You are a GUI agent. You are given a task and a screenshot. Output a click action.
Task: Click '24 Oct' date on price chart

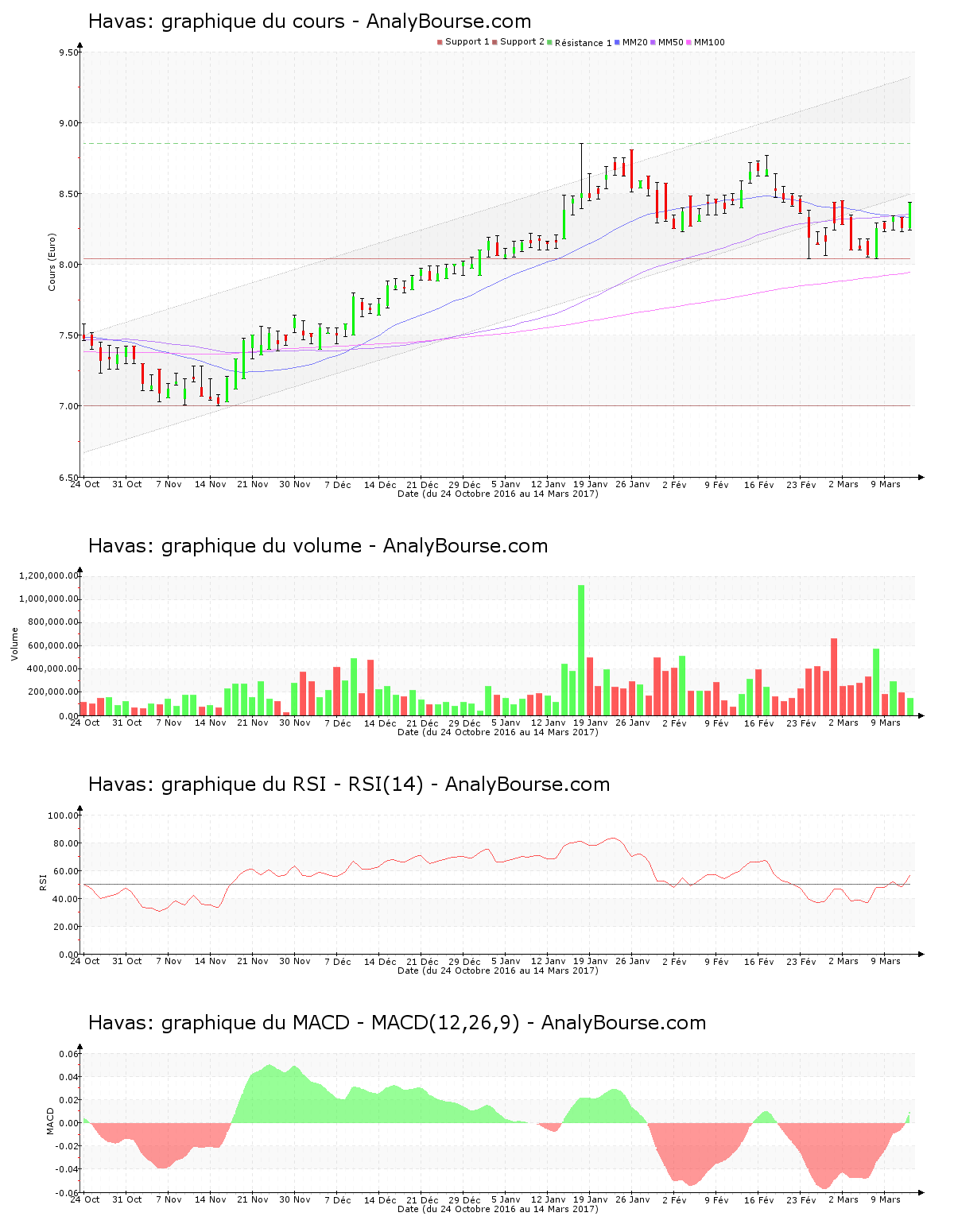click(x=85, y=484)
